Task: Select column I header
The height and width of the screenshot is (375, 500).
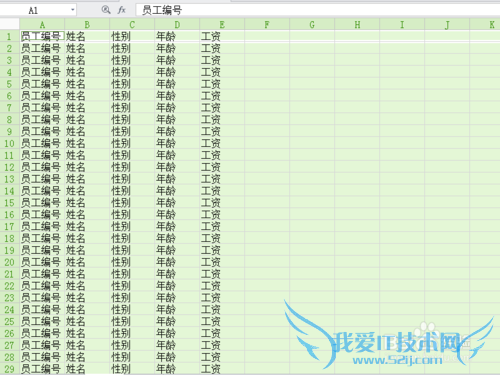Action: point(402,24)
